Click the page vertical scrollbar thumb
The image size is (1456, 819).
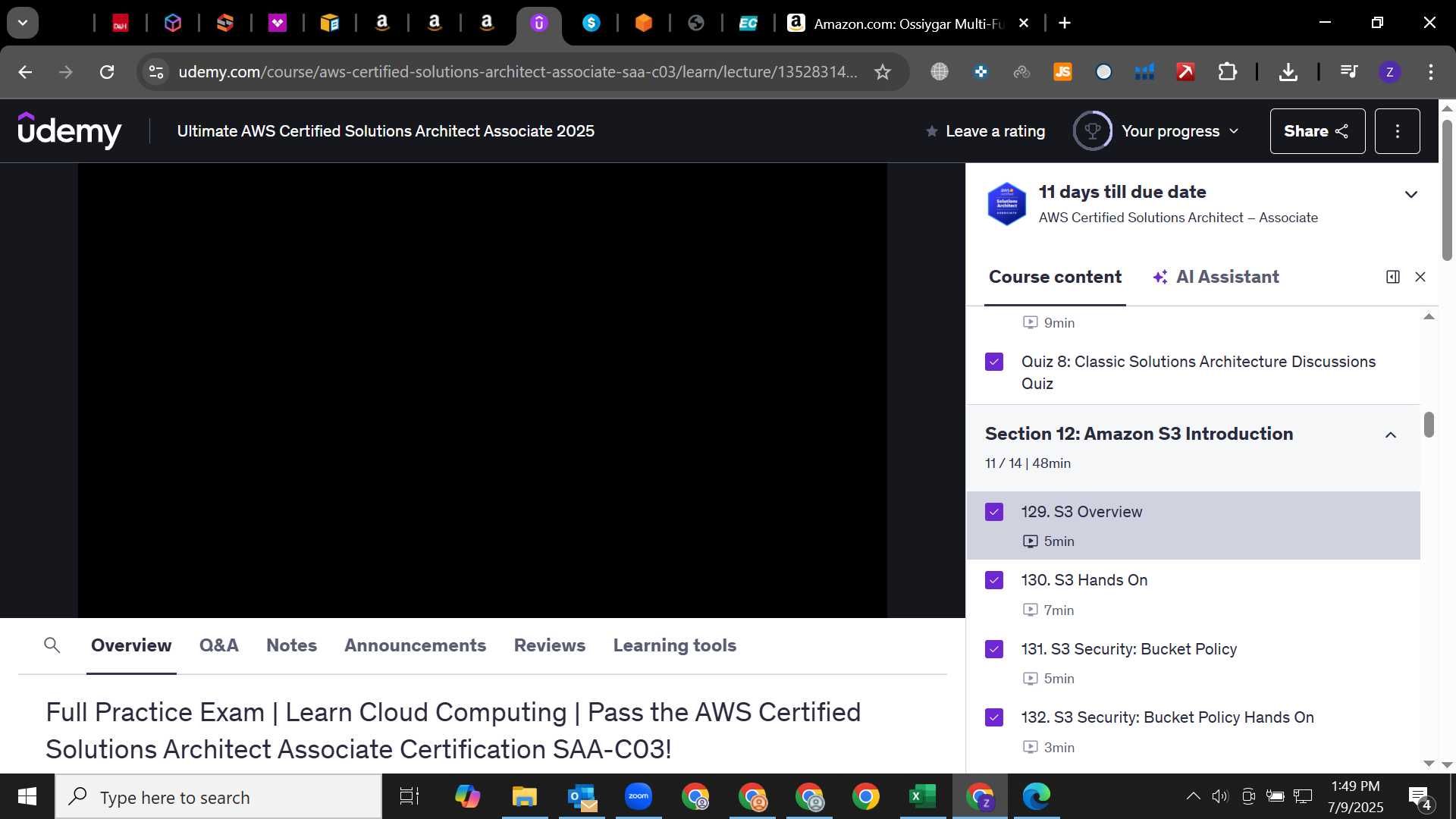tap(1447, 190)
